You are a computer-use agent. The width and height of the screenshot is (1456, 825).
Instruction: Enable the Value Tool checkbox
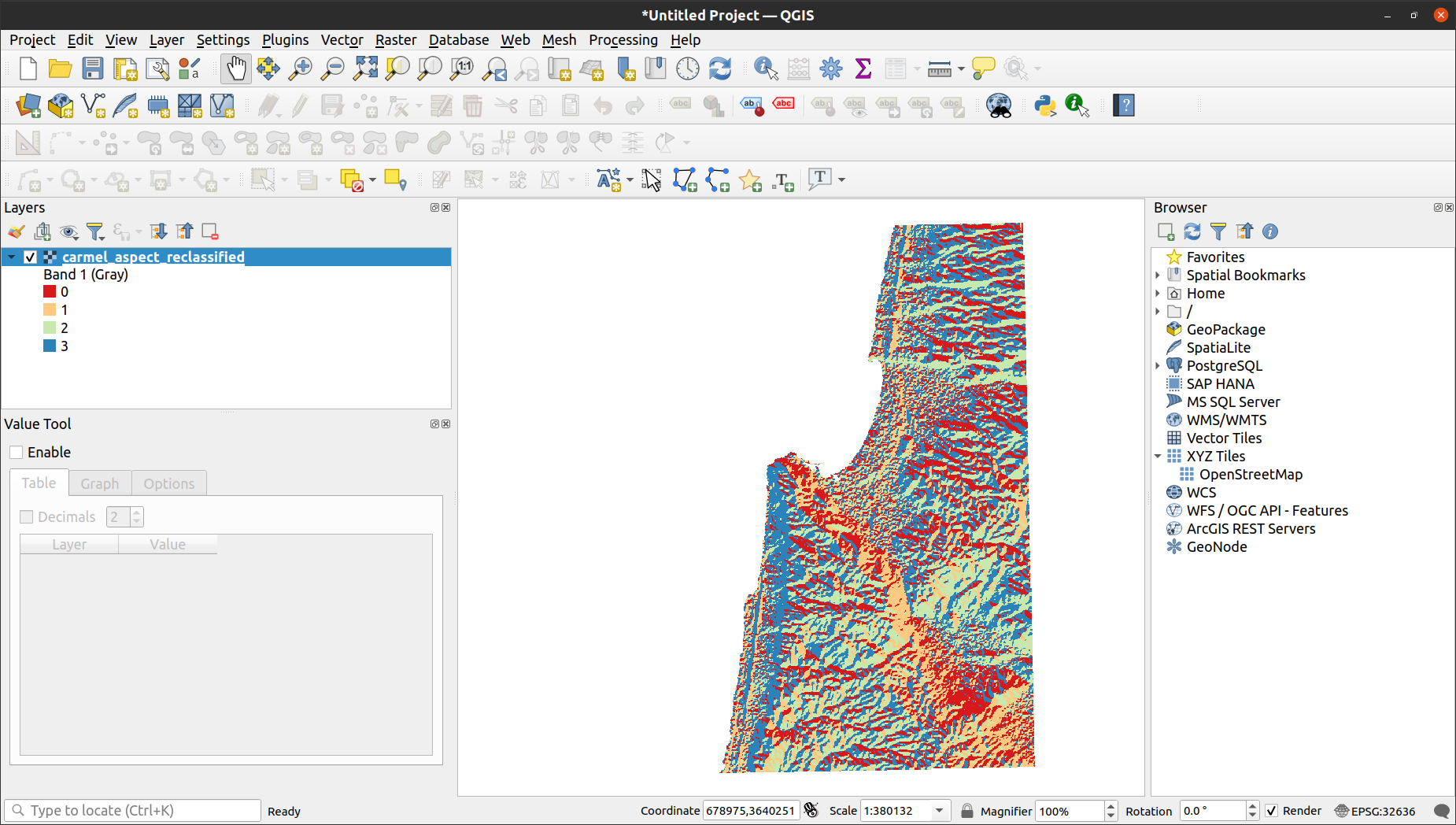pyautogui.click(x=17, y=453)
